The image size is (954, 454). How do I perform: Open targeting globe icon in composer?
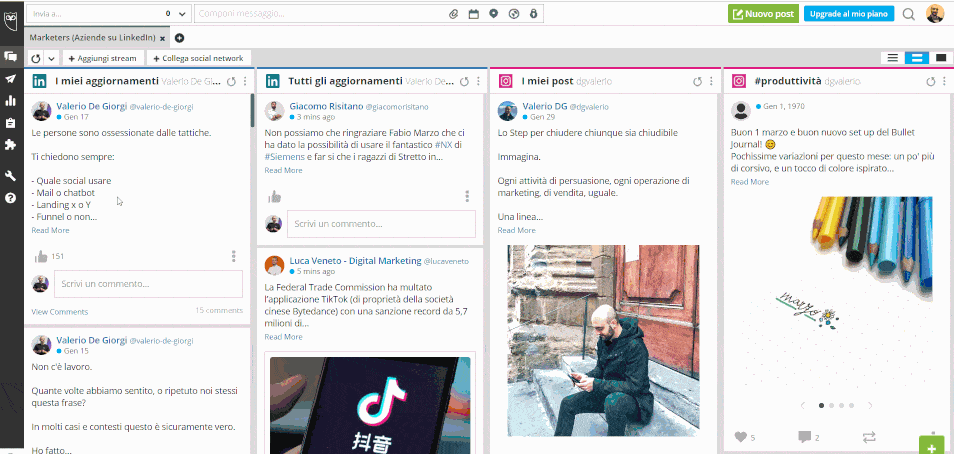pos(514,14)
